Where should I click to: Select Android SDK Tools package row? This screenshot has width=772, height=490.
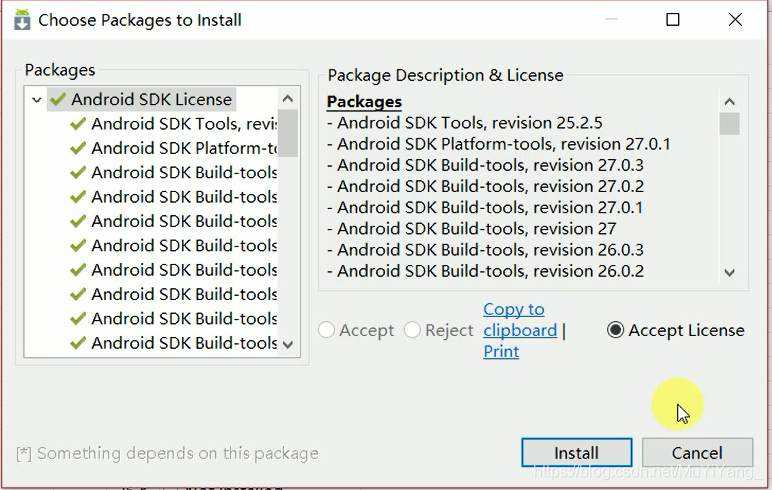pyautogui.click(x=173, y=124)
